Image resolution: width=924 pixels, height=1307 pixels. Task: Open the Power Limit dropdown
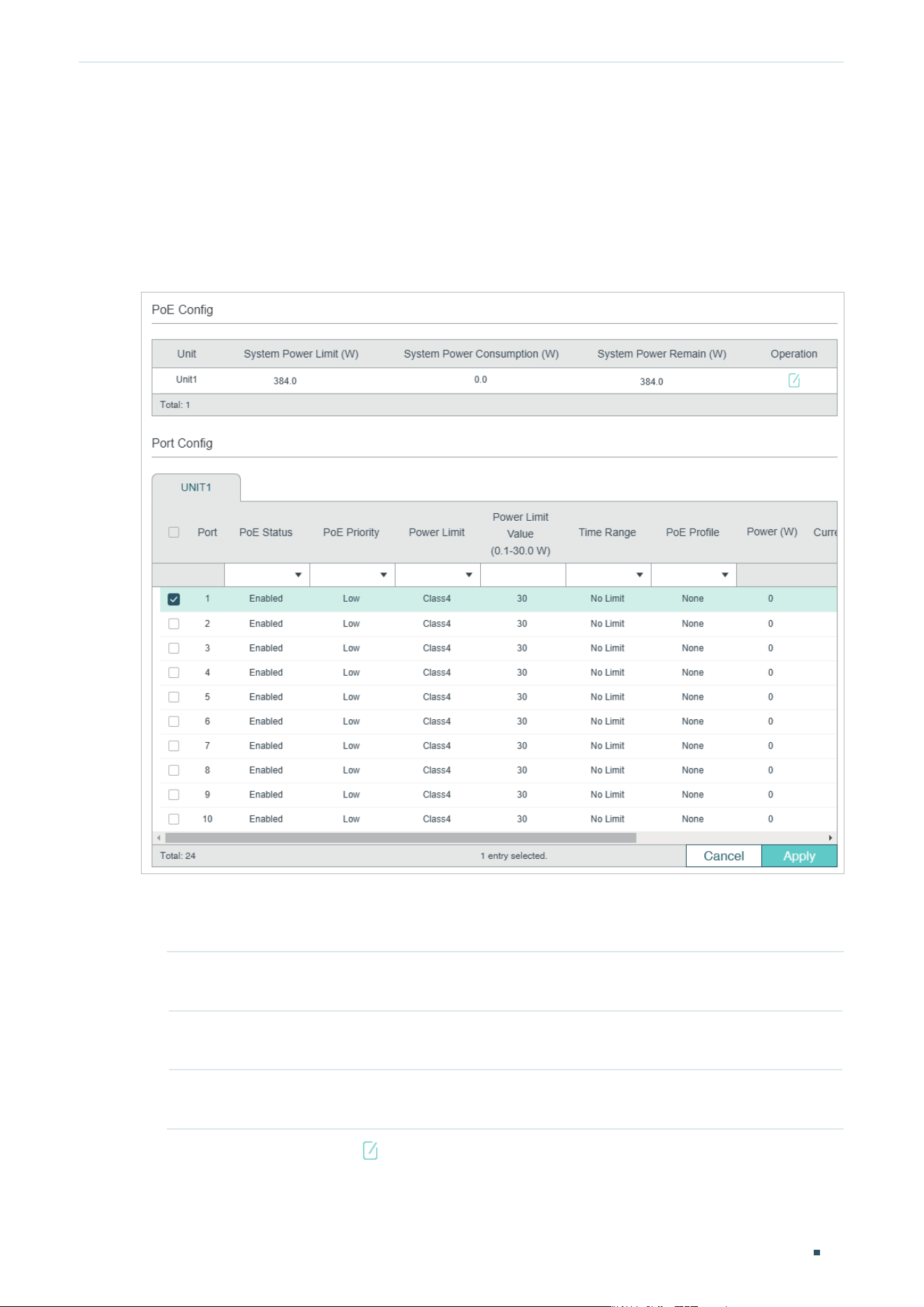coord(438,575)
